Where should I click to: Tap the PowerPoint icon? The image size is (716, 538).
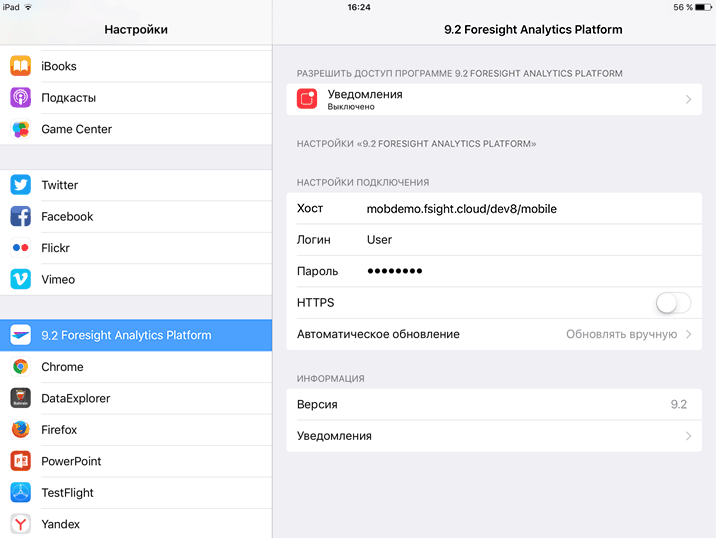pyautogui.click(x=21, y=461)
